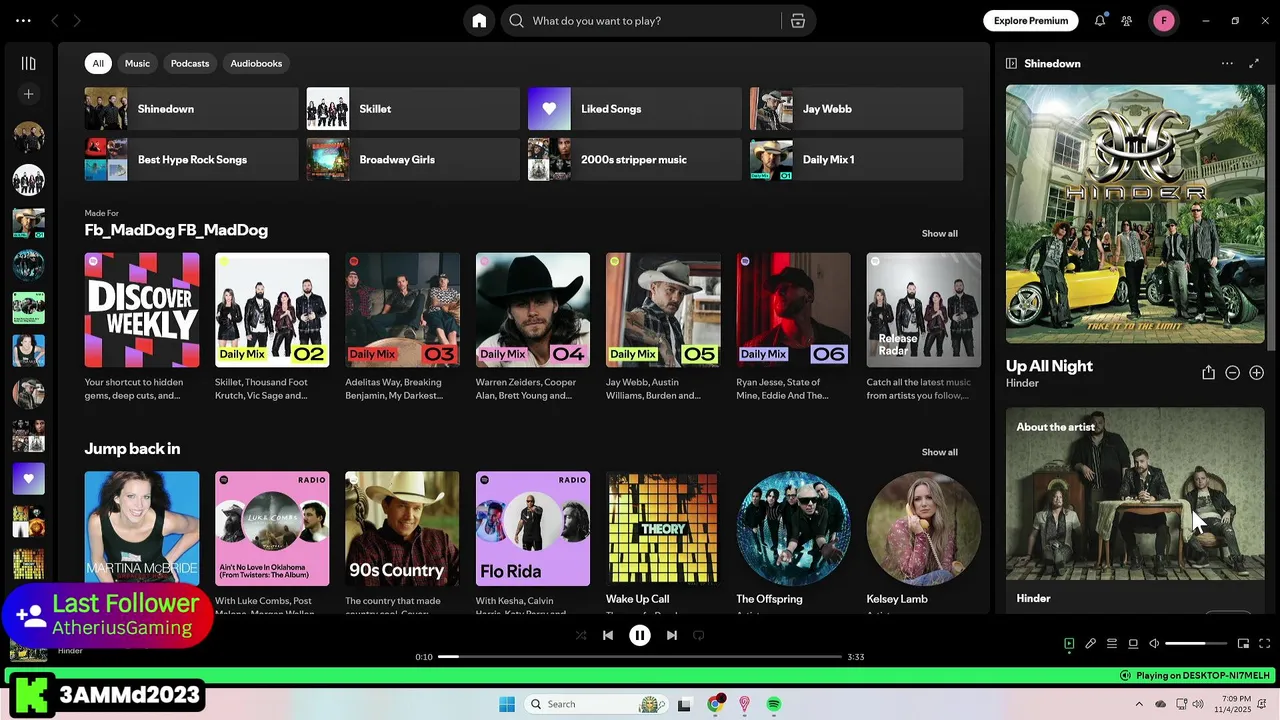Open Discover Weekly playlist cover

142,310
